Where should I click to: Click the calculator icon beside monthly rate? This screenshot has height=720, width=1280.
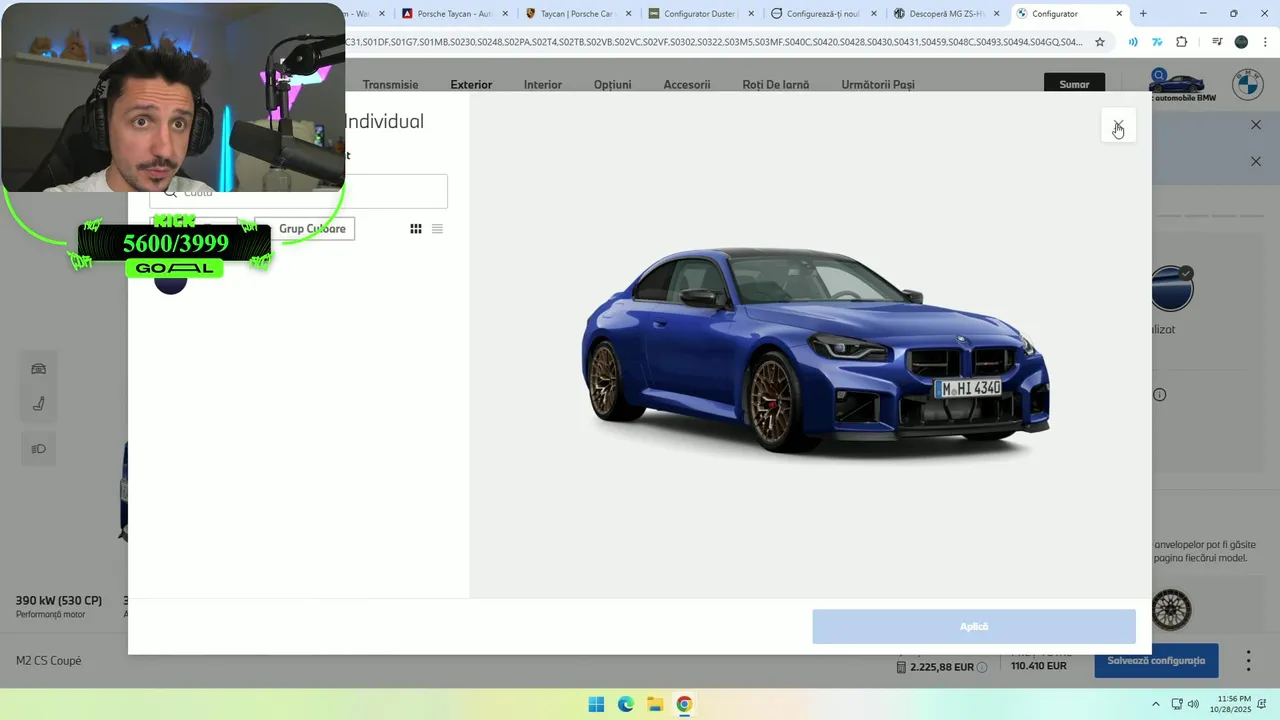(901, 667)
